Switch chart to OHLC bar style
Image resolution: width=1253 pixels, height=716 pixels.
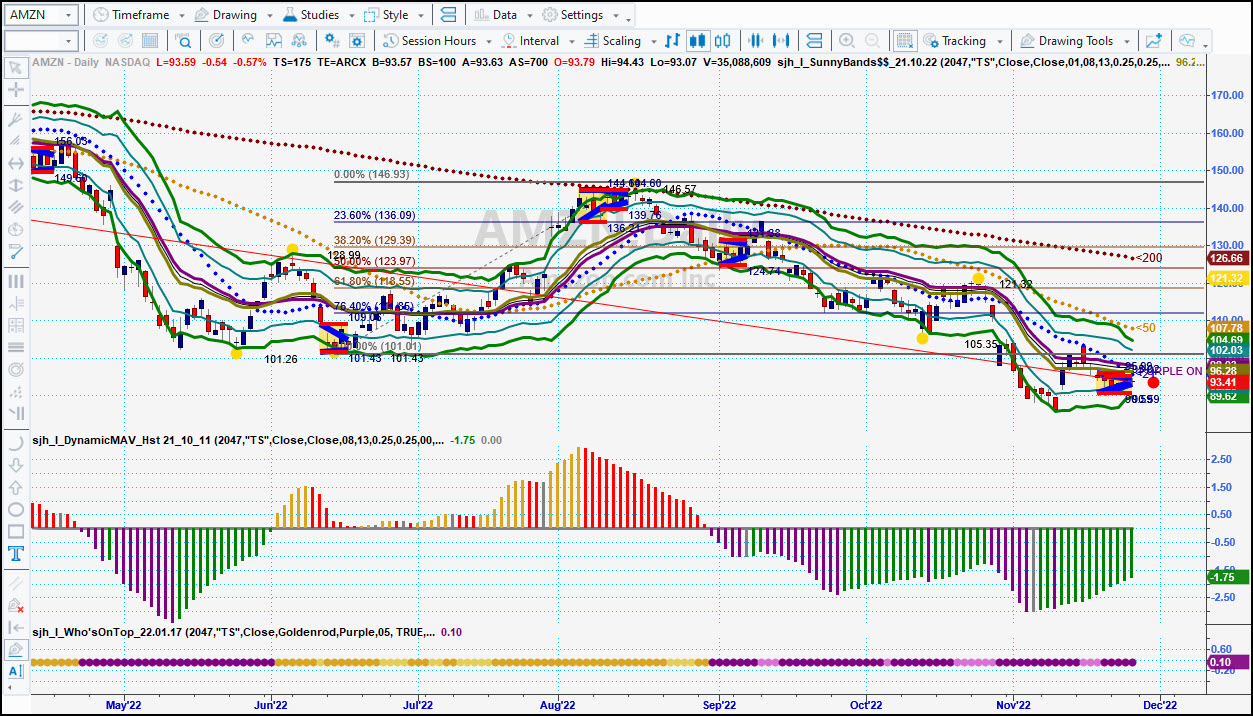673,41
